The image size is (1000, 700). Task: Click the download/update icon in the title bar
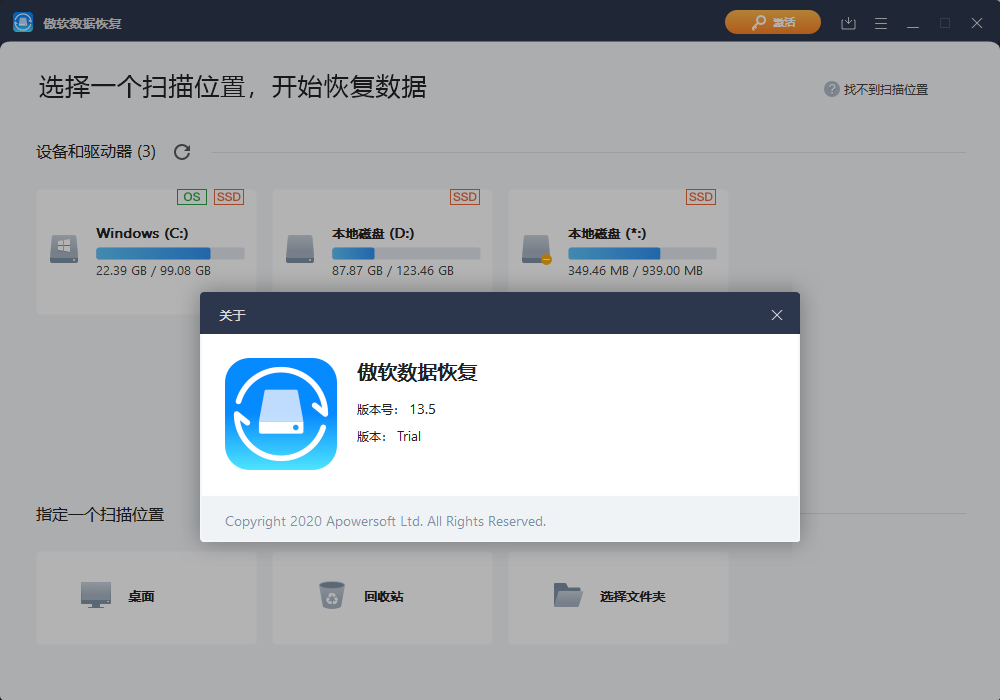point(848,22)
